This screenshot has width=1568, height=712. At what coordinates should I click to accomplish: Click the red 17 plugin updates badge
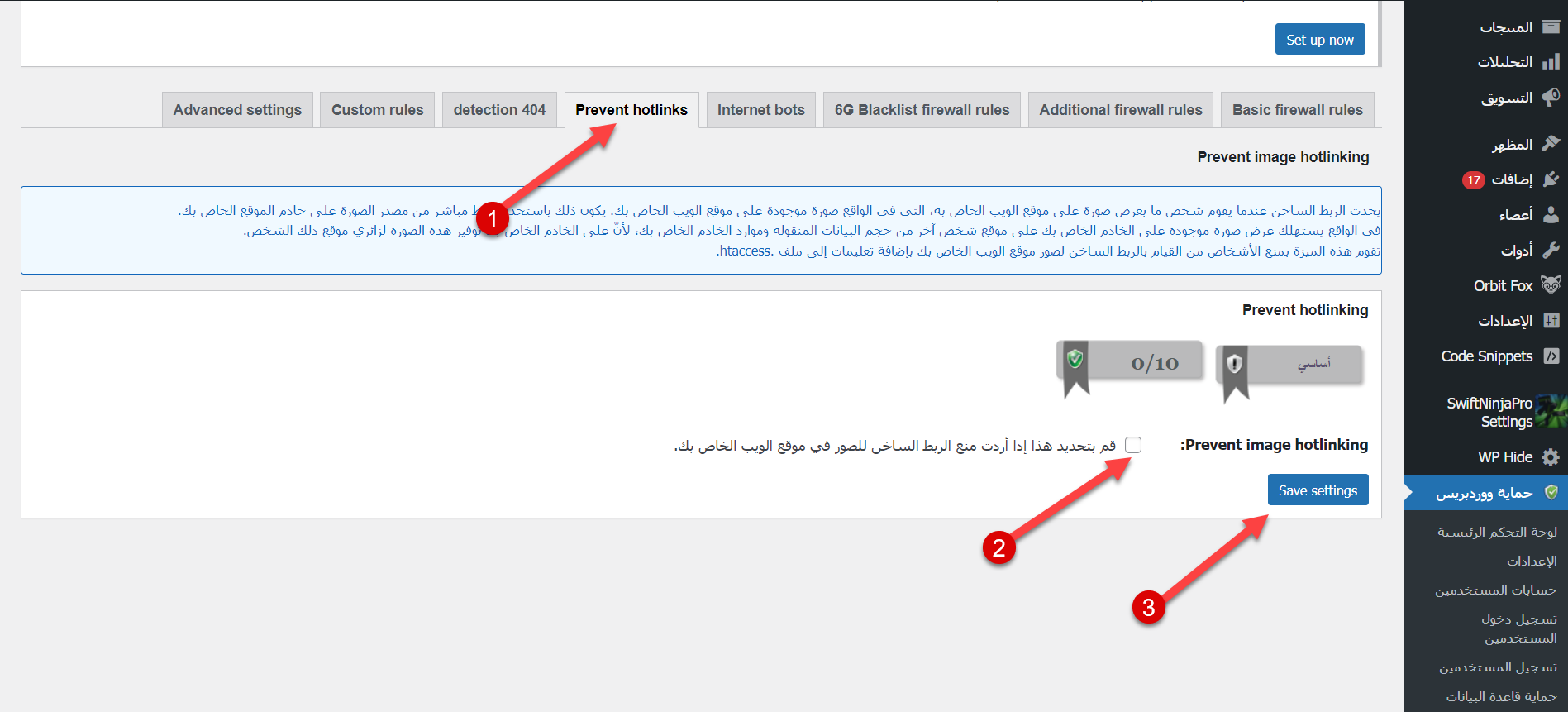tap(1474, 180)
